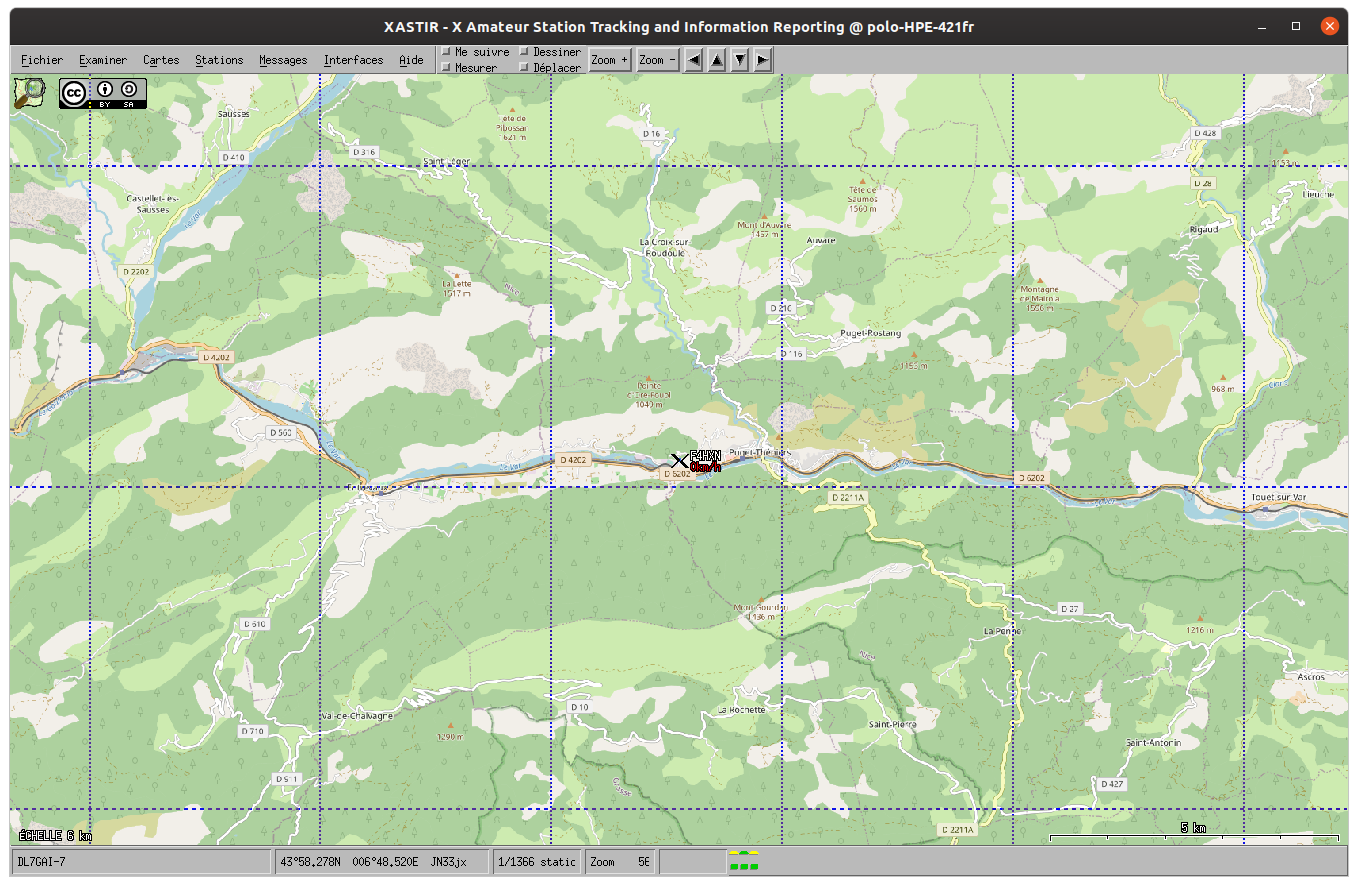
Task: Click the Saint-Léger village label
Action: pos(446,161)
